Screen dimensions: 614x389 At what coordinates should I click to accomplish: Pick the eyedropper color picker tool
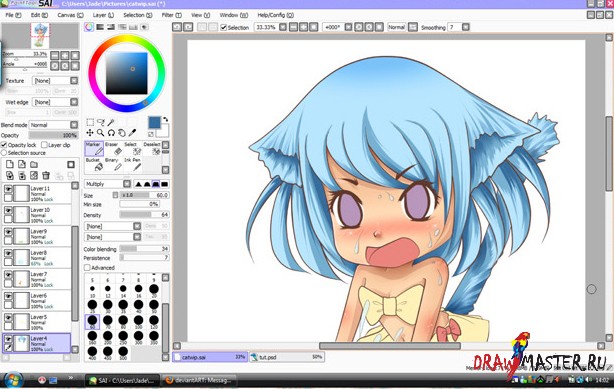click(x=132, y=133)
